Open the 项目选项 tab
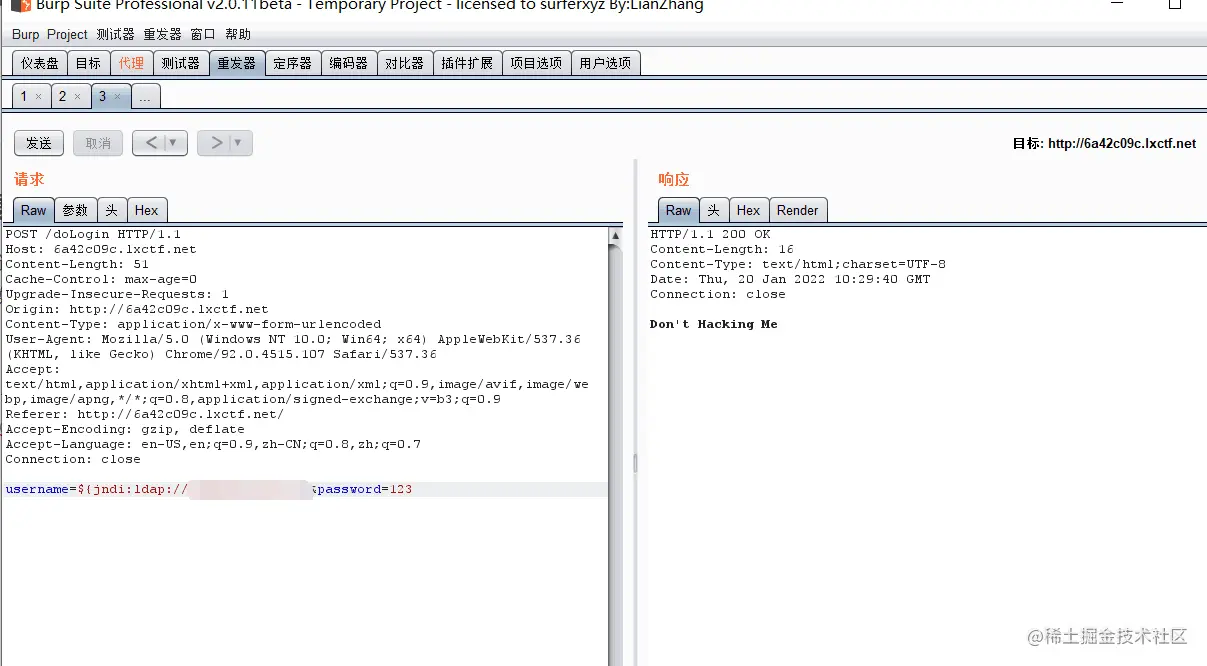Image resolution: width=1207 pixels, height=666 pixels. click(x=536, y=63)
